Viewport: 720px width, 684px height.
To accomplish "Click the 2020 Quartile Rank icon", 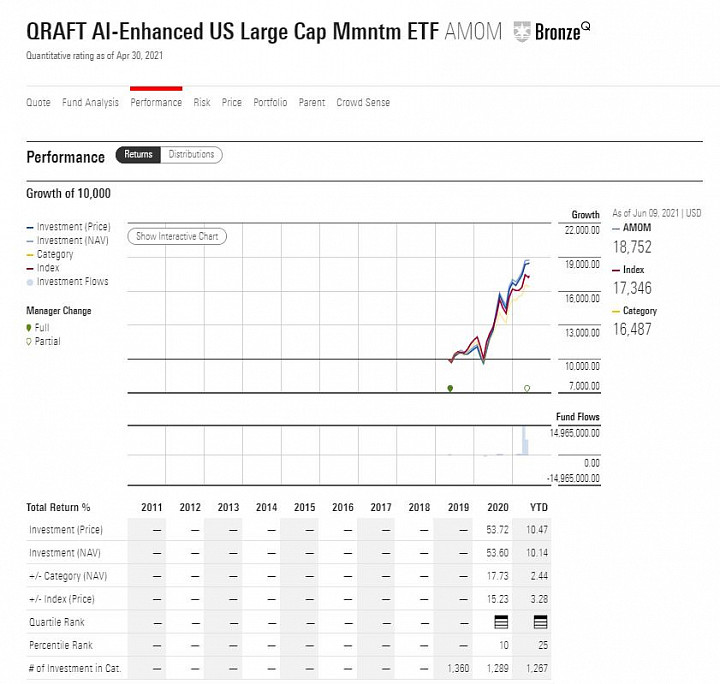I will (501, 622).
